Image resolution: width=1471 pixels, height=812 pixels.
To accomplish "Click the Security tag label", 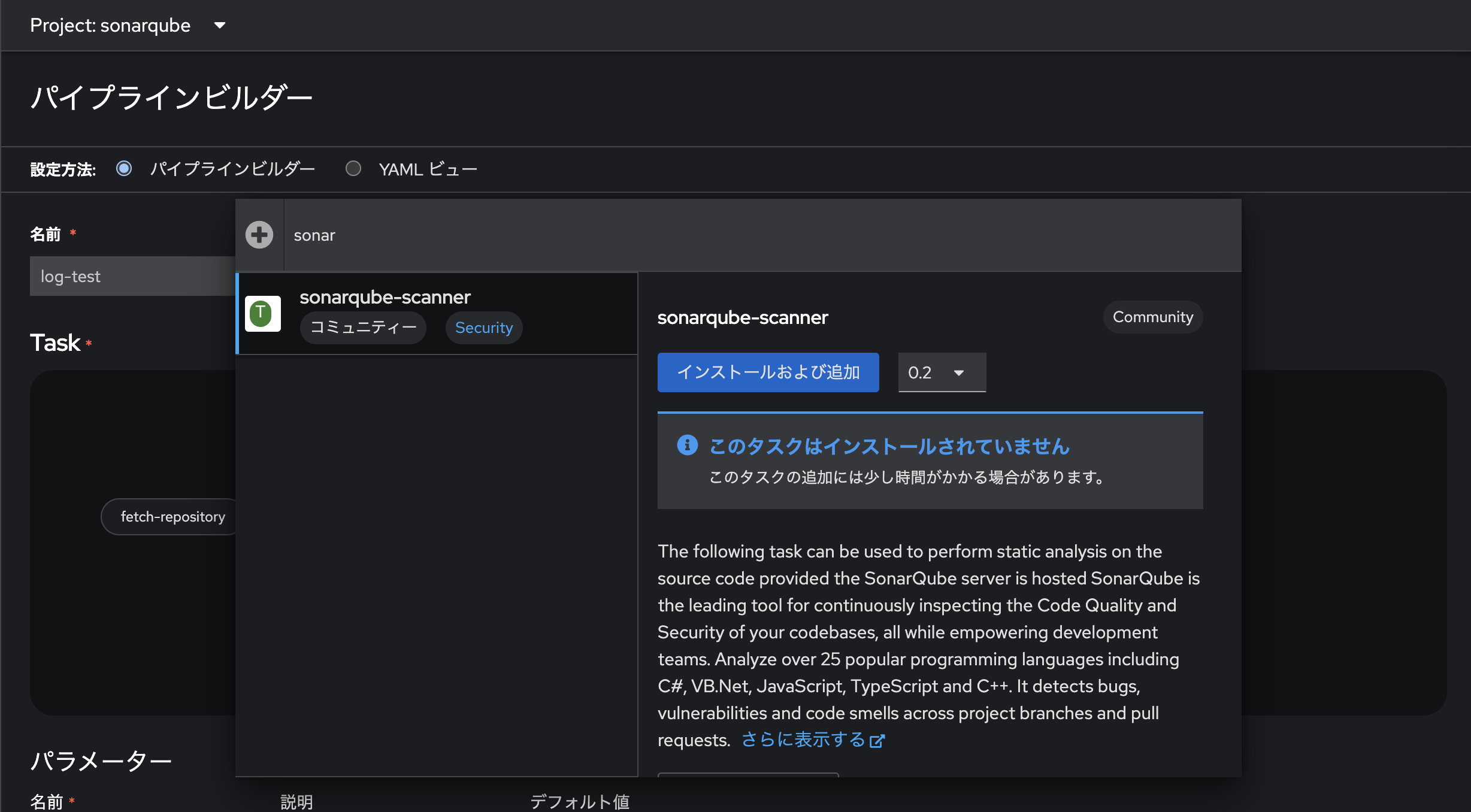I will [483, 328].
